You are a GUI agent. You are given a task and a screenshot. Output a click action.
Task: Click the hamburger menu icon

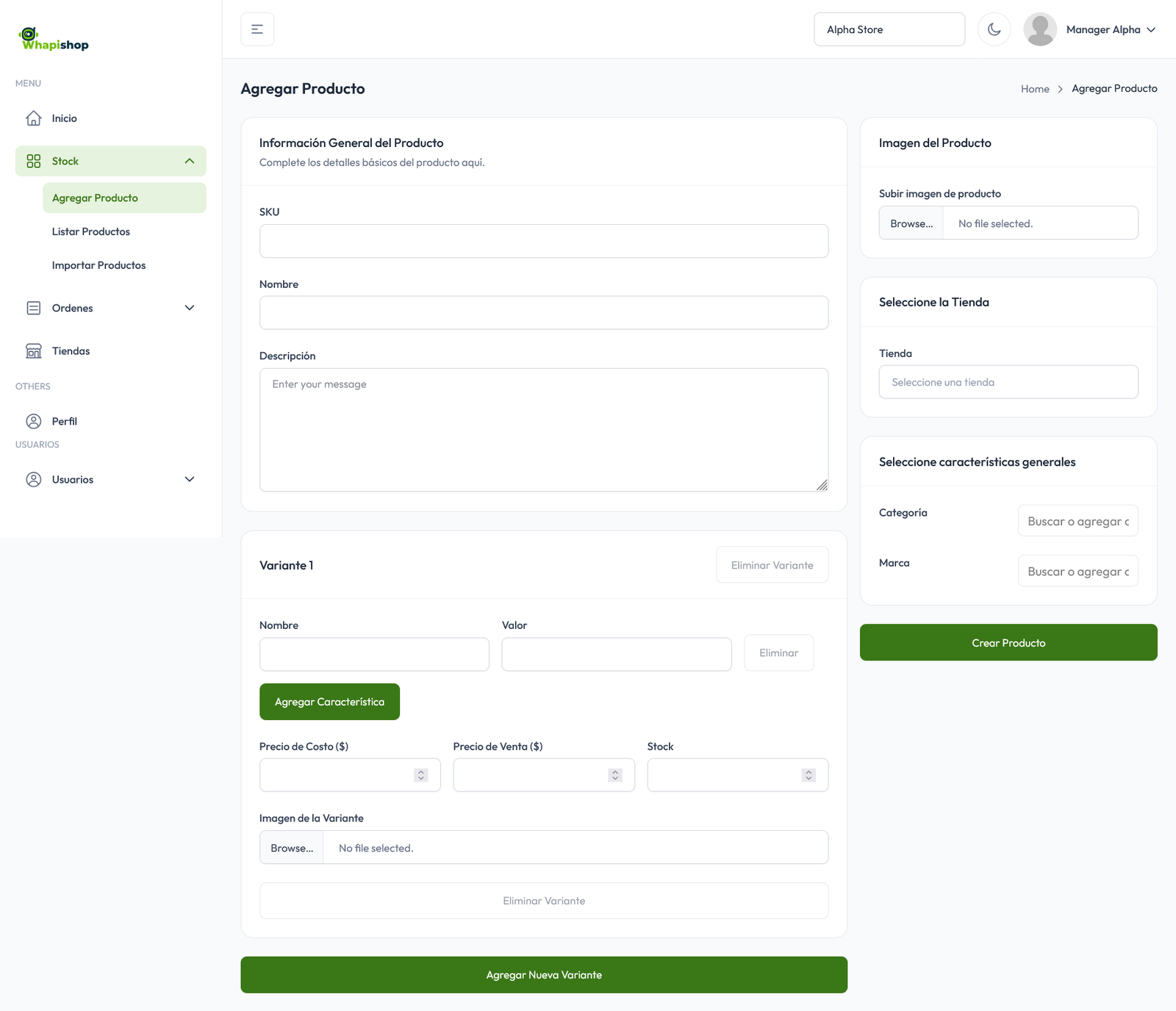(x=257, y=29)
